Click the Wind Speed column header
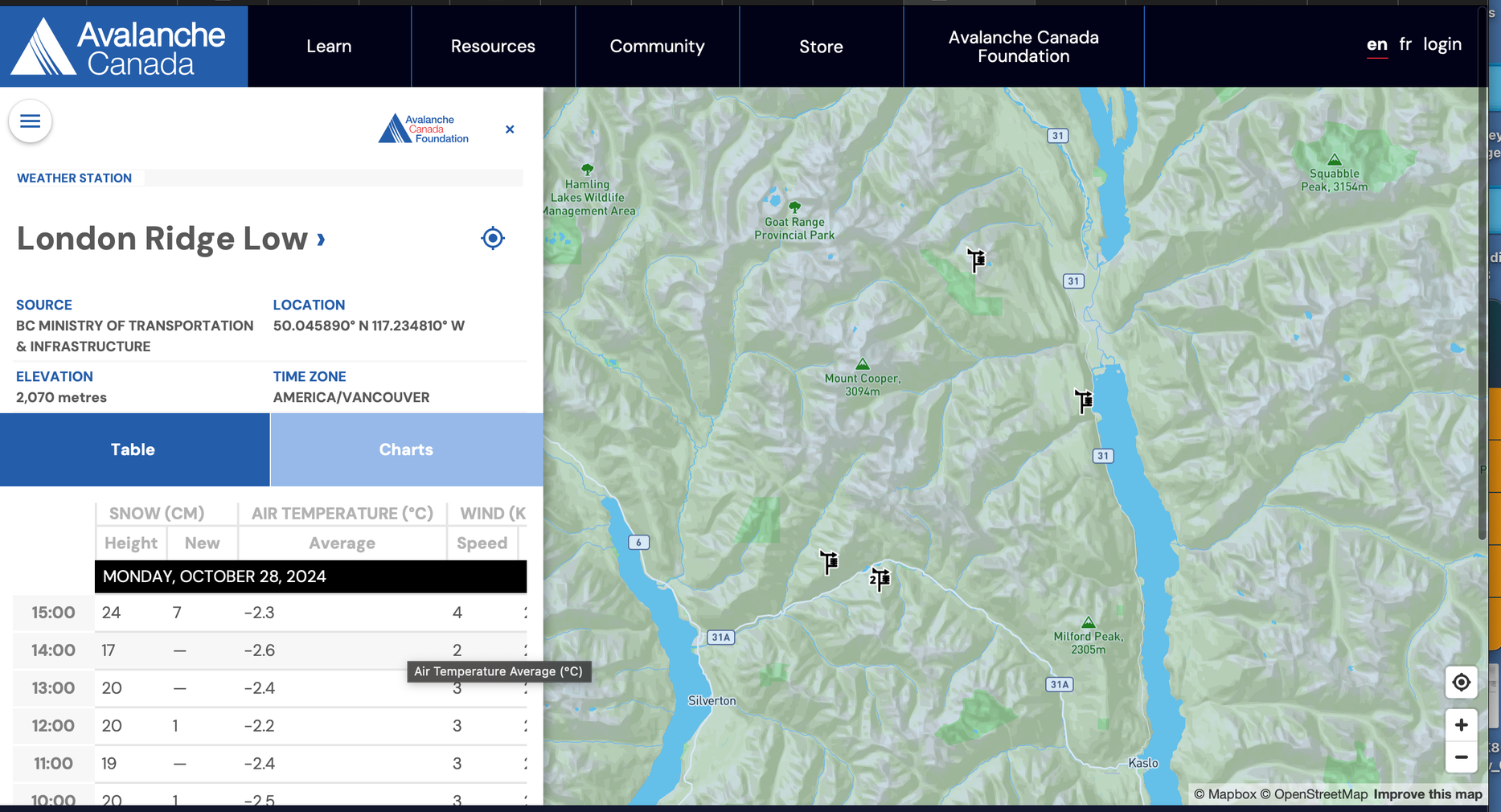The height and width of the screenshot is (812, 1501). (482, 543)
